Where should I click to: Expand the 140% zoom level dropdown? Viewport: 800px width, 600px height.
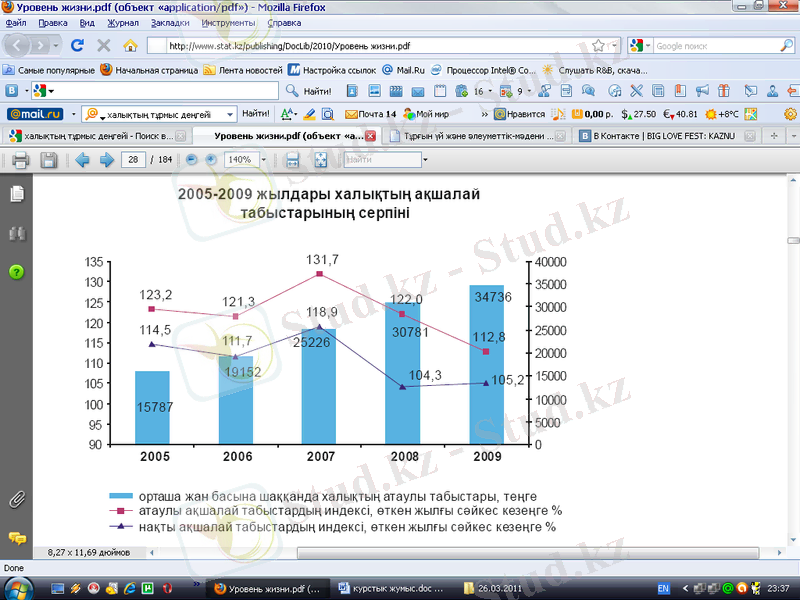[262, 160]
